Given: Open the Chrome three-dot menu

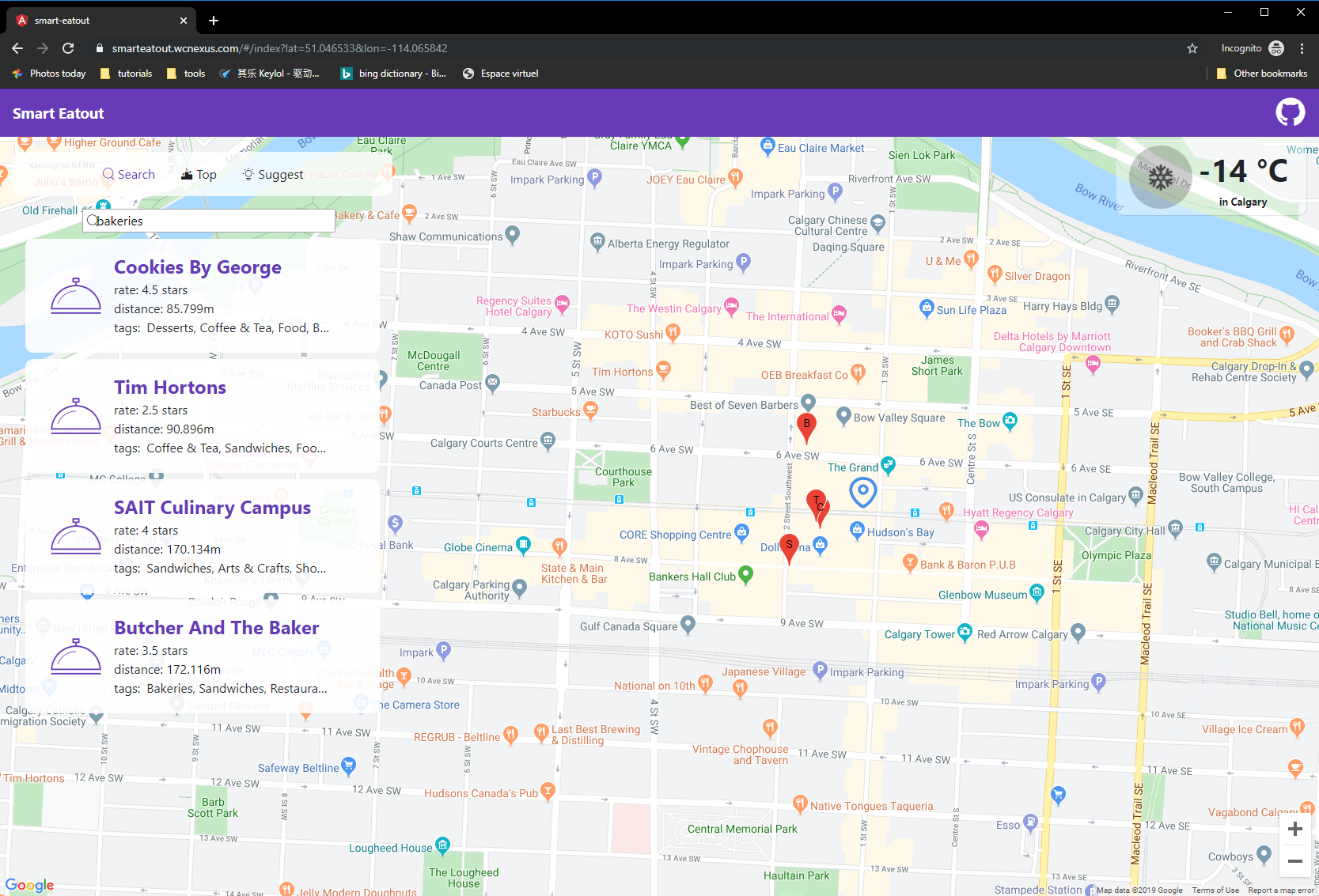Looking at the screenshot, I should (x=1302, y=48).
